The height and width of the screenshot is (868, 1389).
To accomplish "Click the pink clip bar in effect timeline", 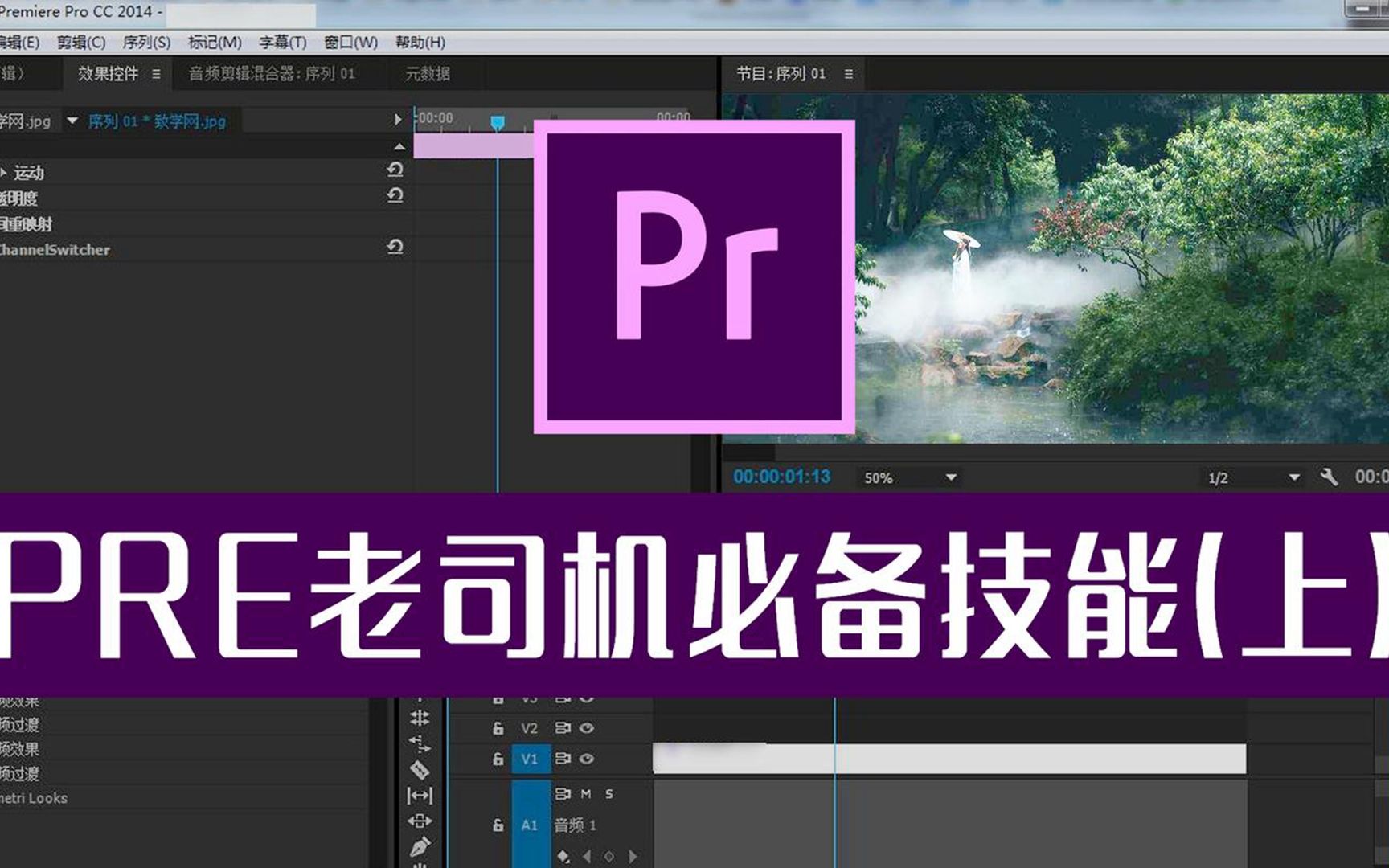I will click(x=474, y=145).
